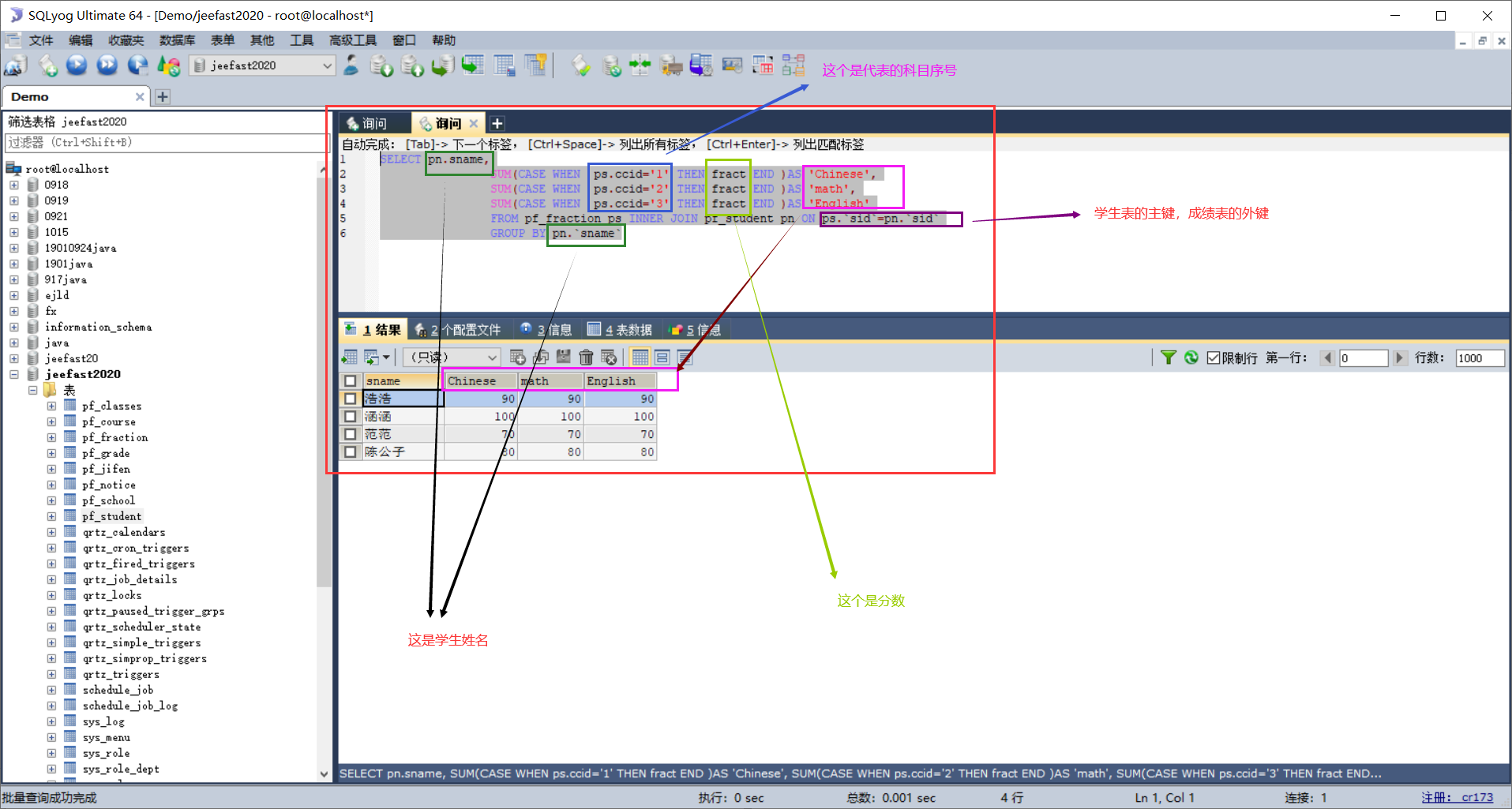The height and width of the screenshot is (809, 1512).
Task: Refresh the result set green icon
Action: (1191, 358)
